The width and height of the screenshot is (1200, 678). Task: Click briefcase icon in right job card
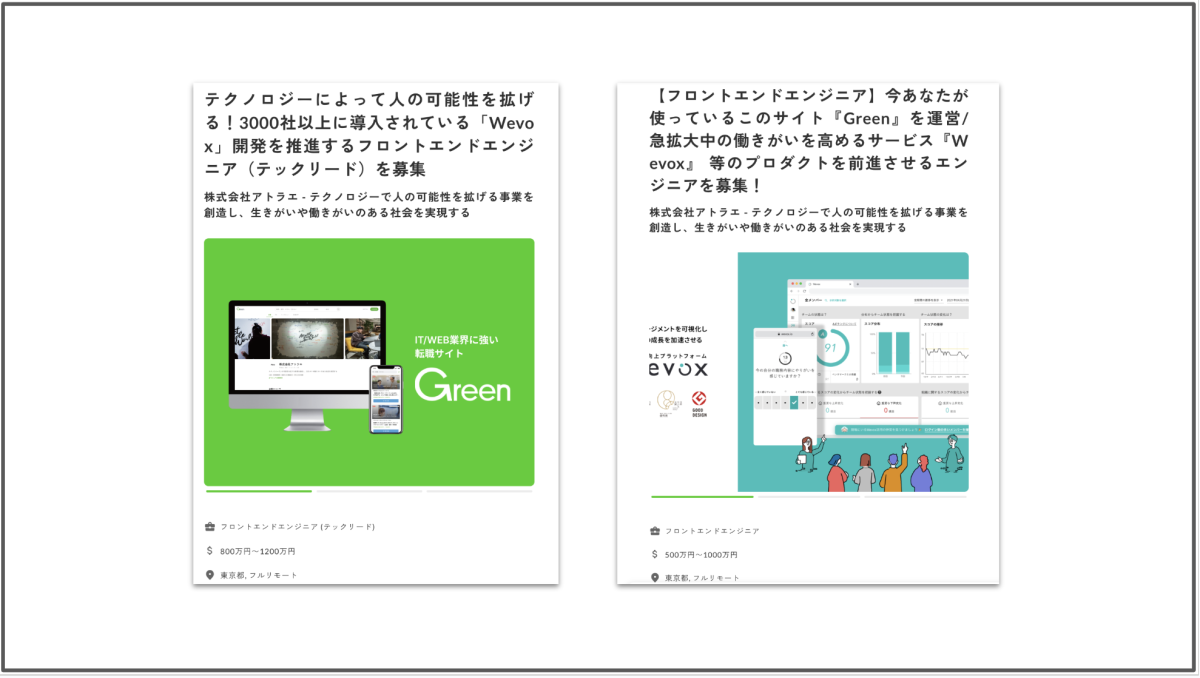click(655, 531)
